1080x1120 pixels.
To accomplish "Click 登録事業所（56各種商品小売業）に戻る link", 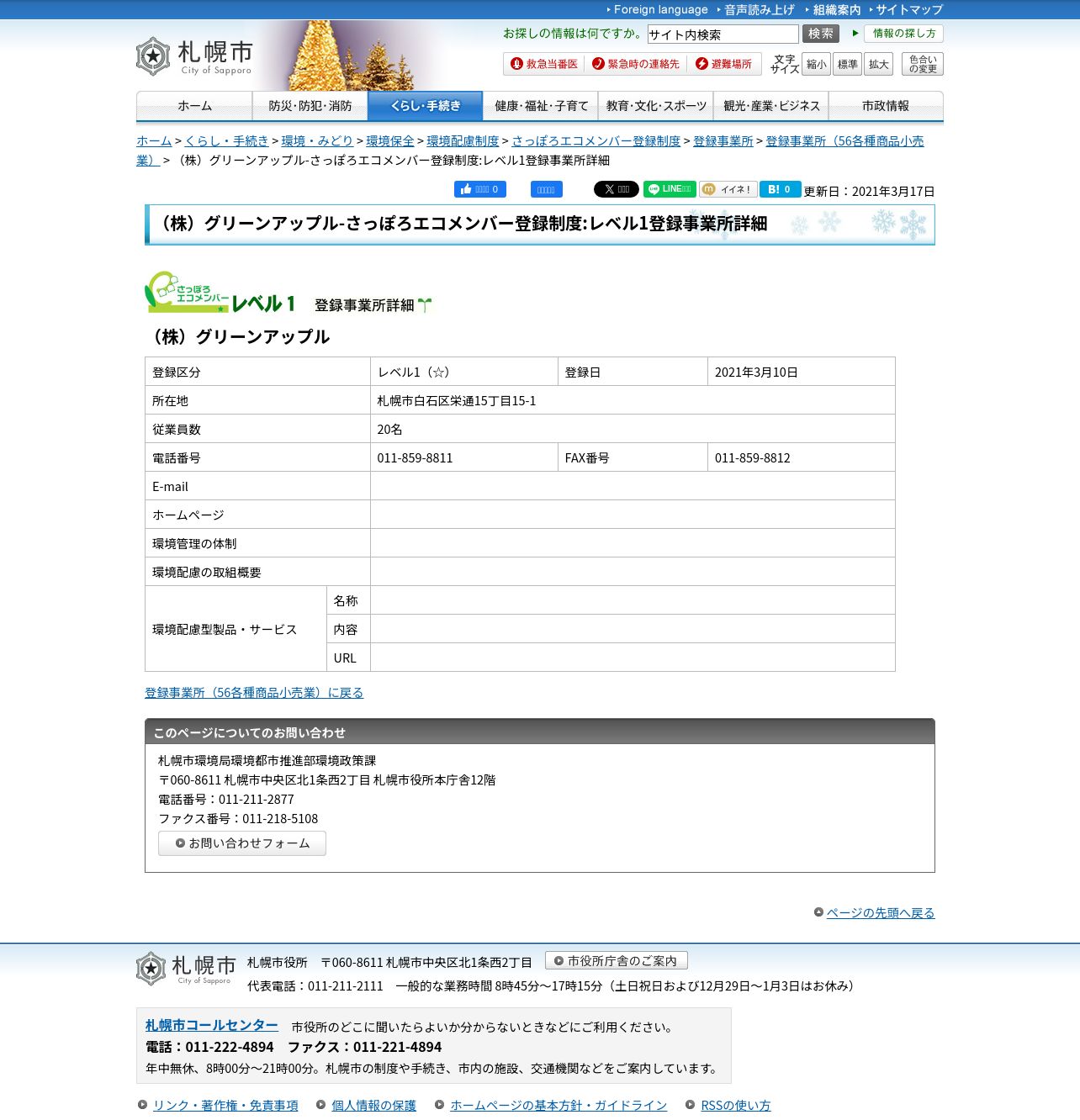I will tap(254, 693).
